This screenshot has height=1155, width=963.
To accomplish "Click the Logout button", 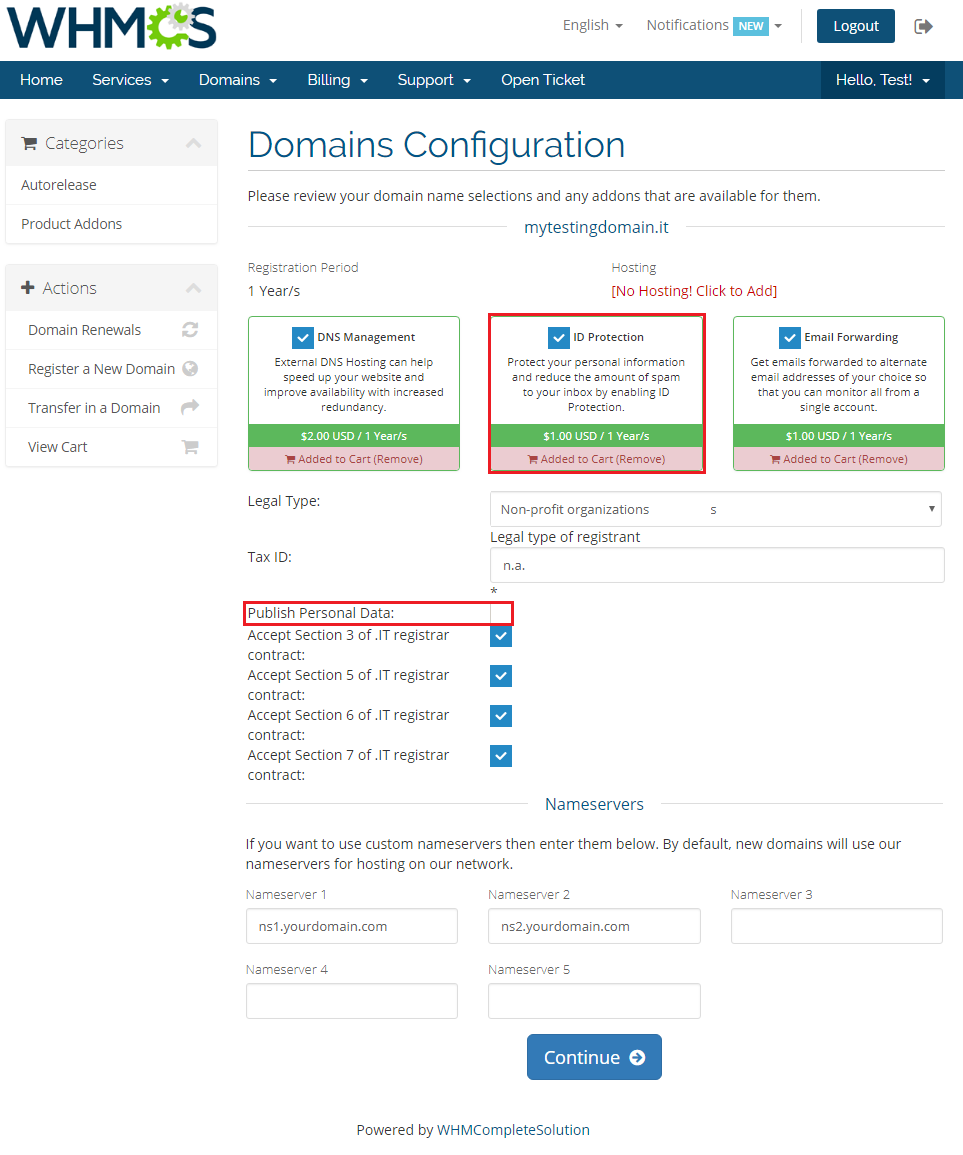I will (855, 26).
